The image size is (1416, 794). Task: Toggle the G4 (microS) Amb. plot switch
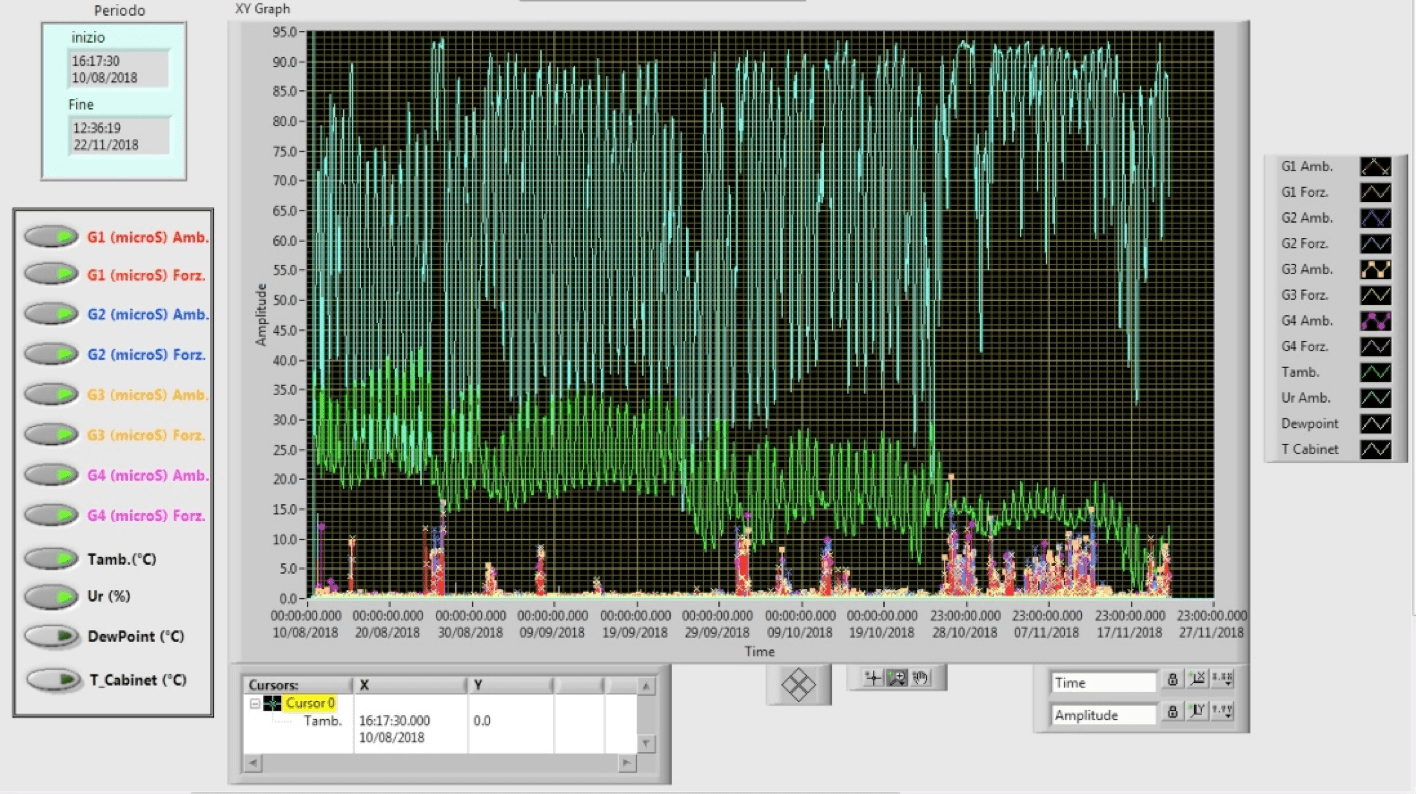51,475
